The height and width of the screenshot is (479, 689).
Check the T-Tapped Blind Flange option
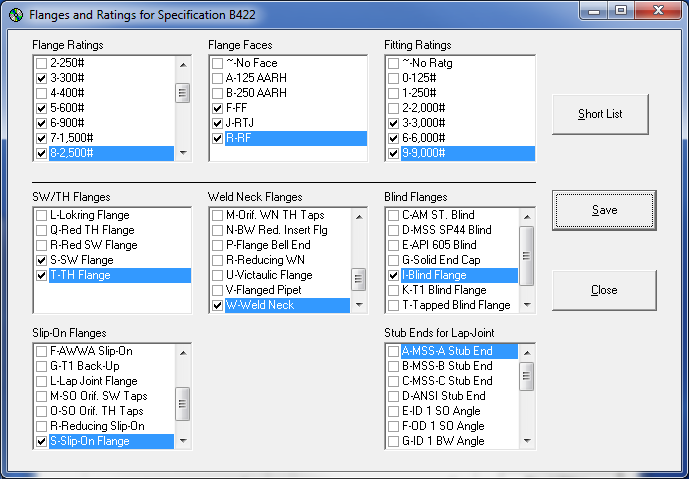(x=393, y=305)
